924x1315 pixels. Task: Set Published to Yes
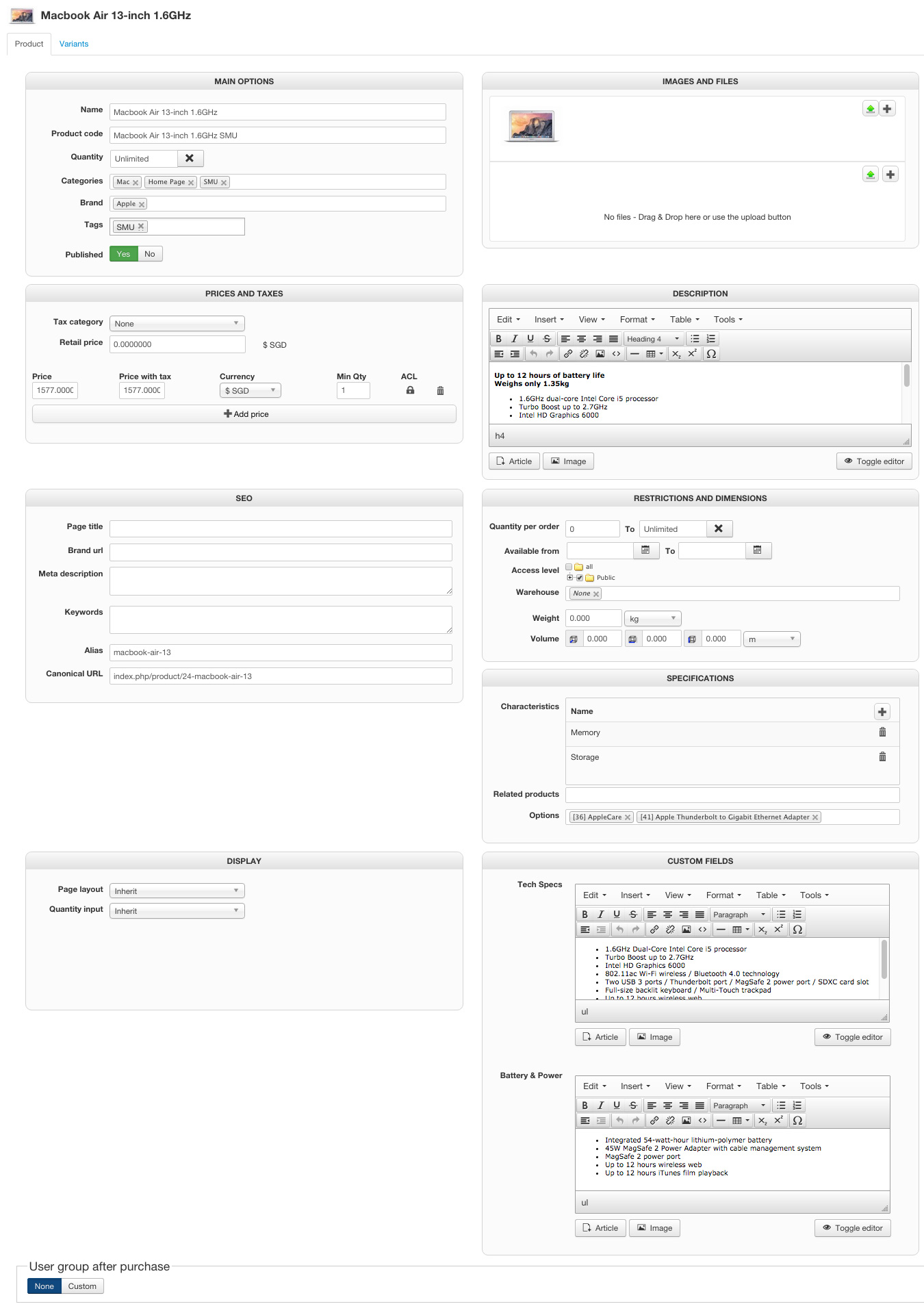[x=123, y=254]
